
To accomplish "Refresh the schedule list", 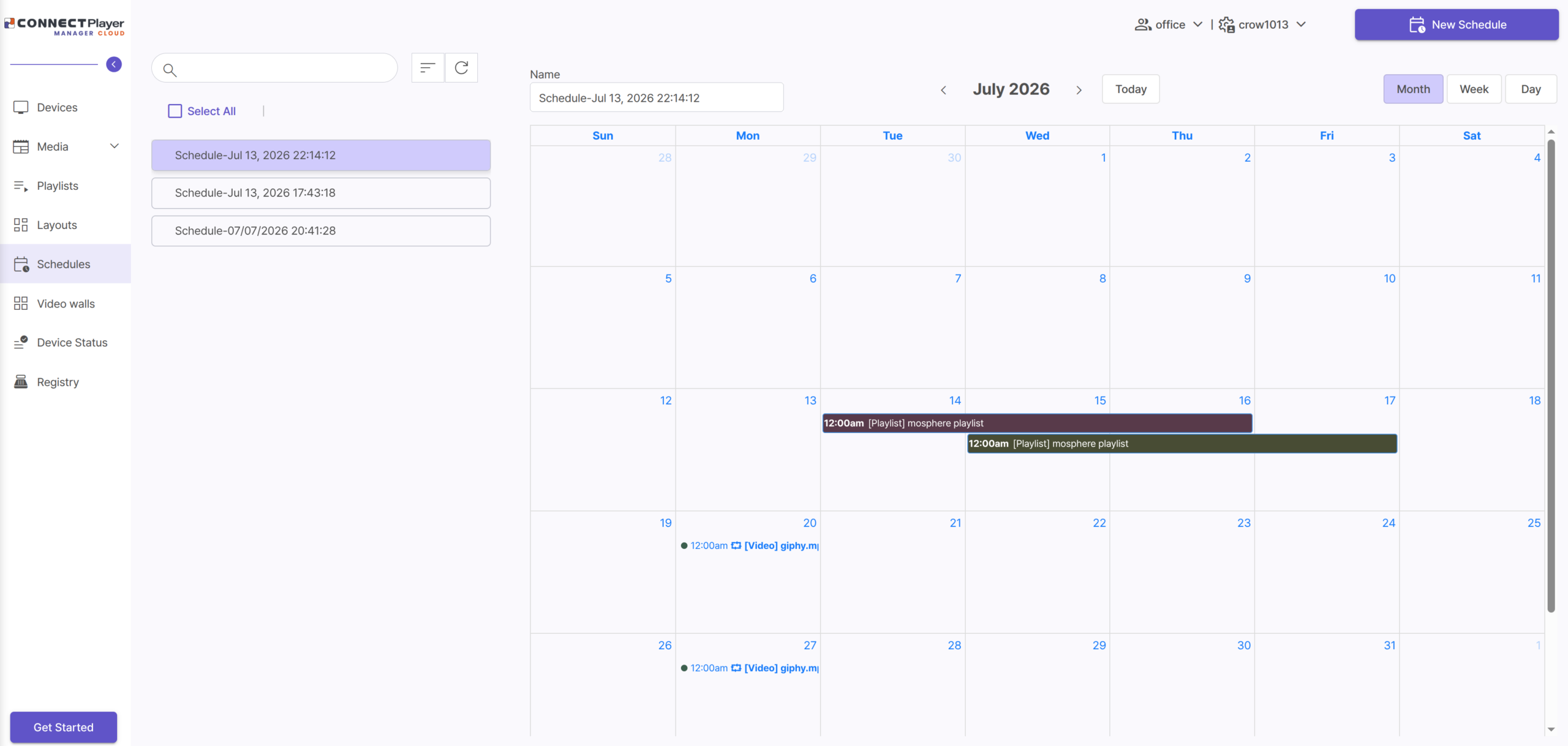I will pyautogui.click(x=461, y=67).
